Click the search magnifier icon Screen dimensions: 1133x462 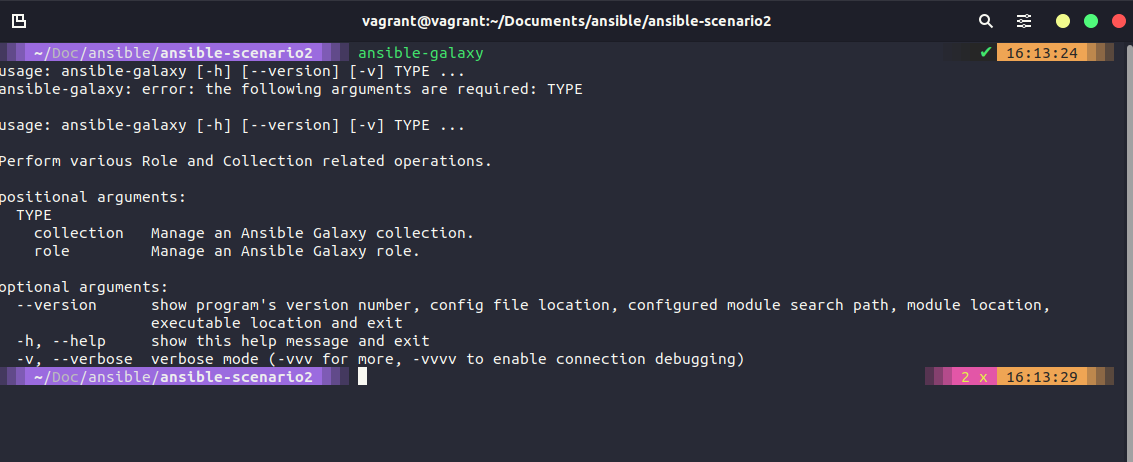pyautogui.click(x=986, y=21)
